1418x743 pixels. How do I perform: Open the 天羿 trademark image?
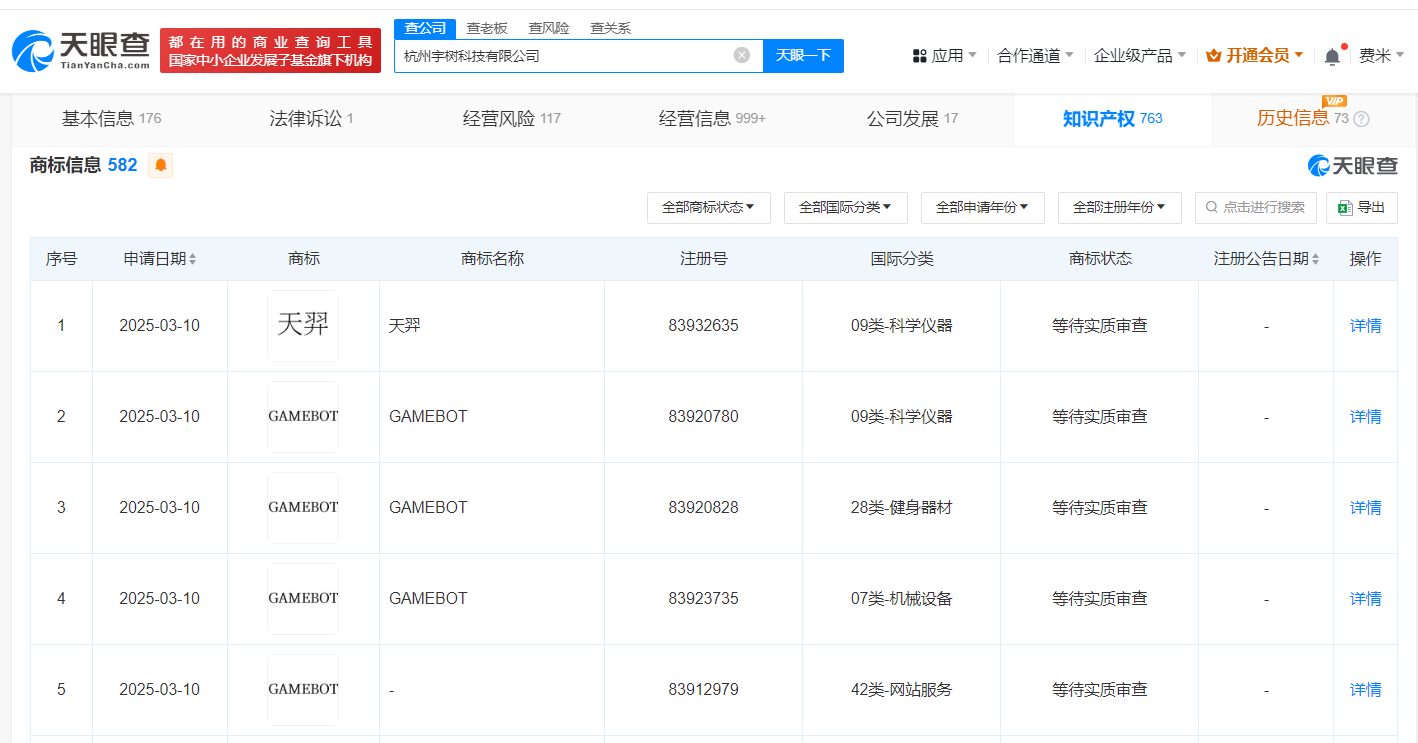(x=303, y=325)
